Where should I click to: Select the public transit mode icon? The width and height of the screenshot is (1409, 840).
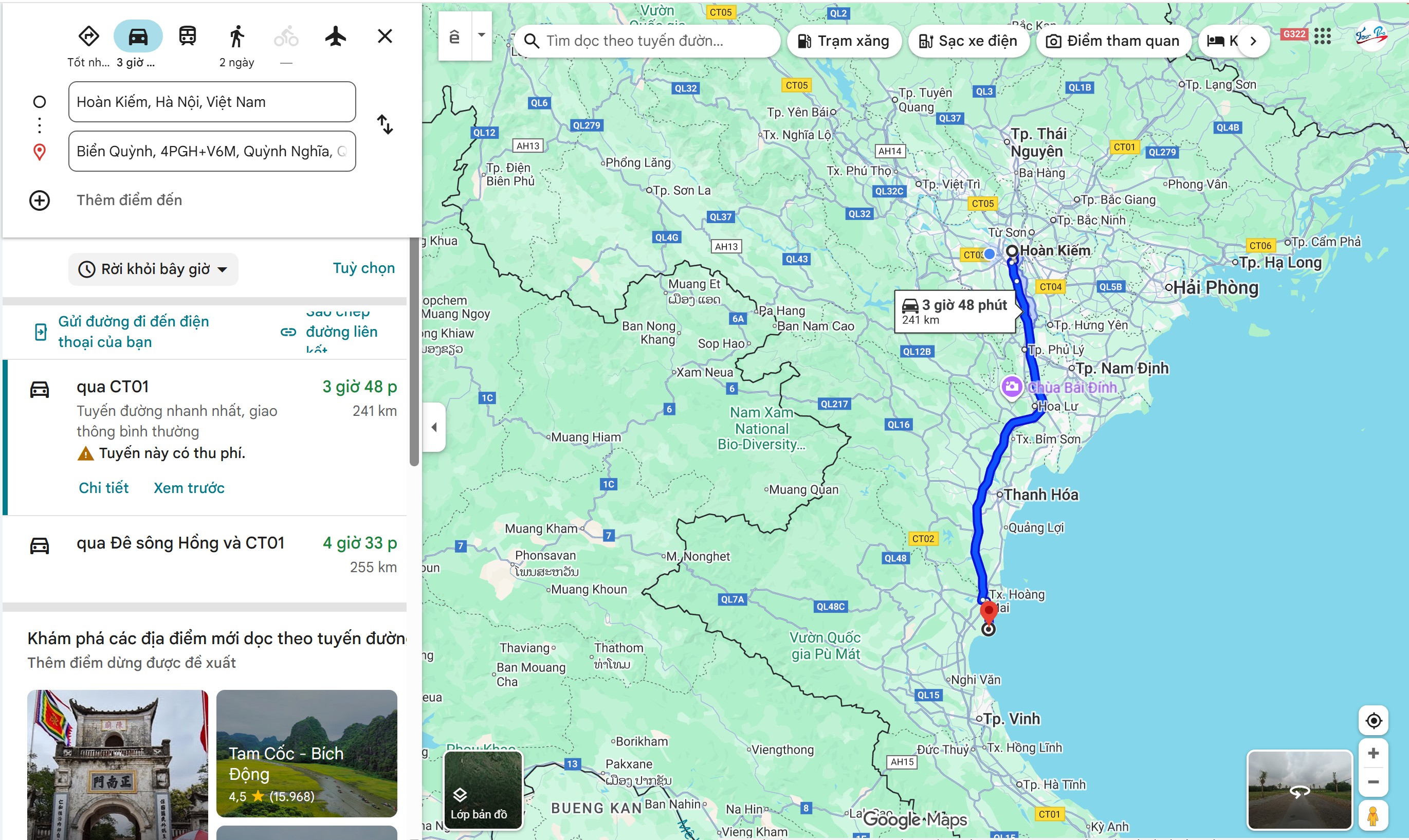187,36
